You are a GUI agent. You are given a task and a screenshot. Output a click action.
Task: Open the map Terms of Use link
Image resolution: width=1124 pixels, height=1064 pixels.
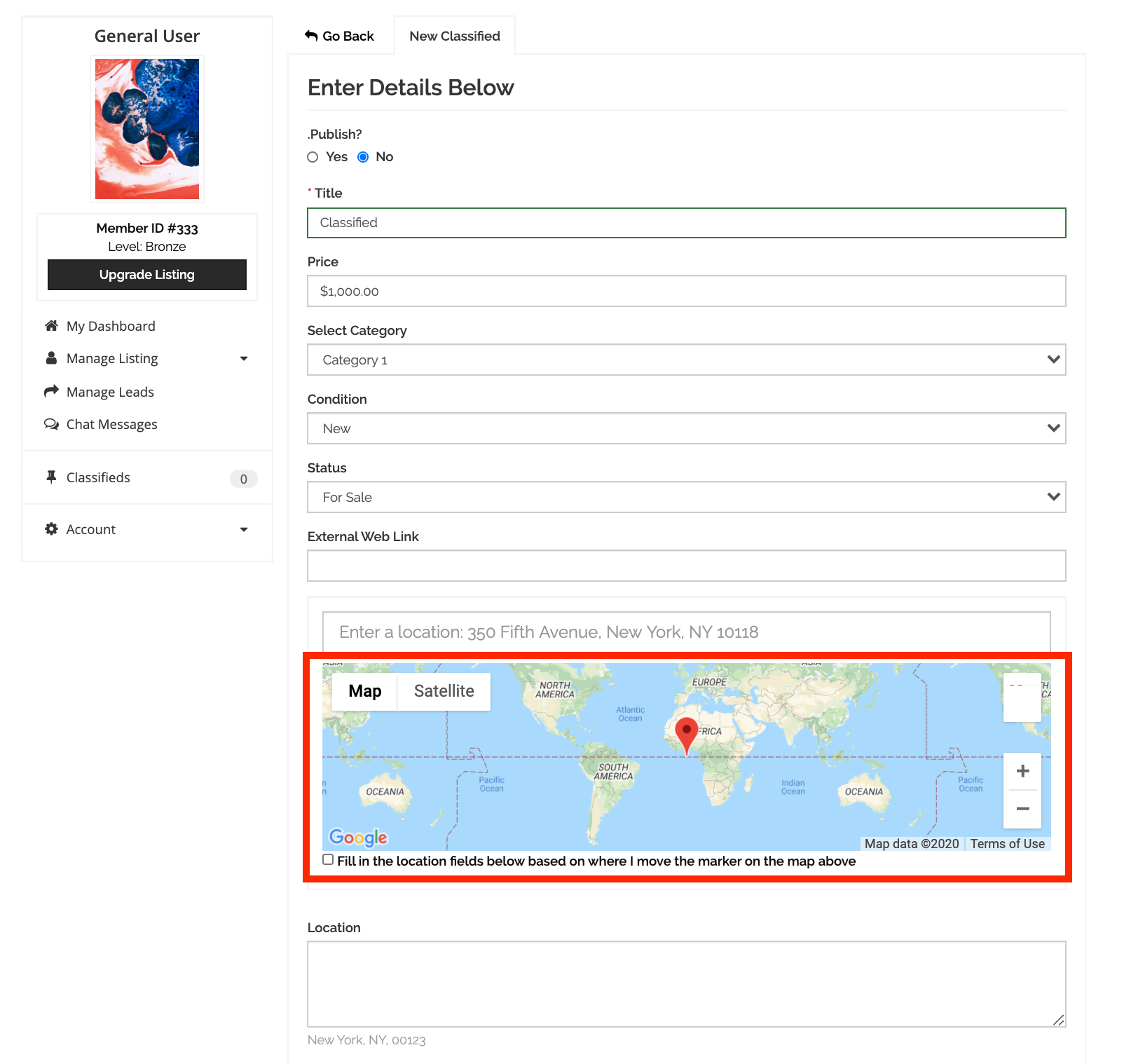click(x=1007, y=844)
